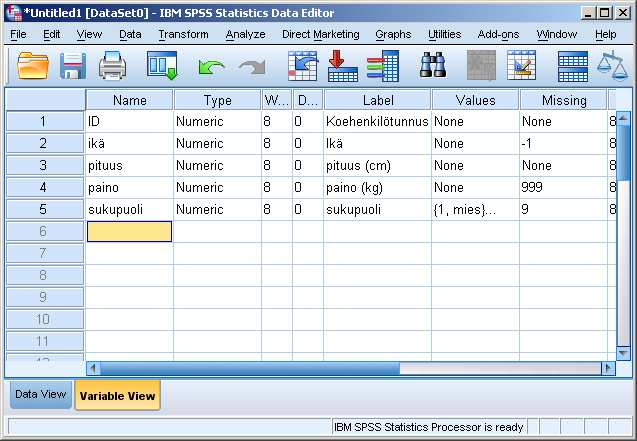The height and width of the screenshot is (441, 637).
Task: Click the variable name cell 'paino'
Action: click(129, 187)
